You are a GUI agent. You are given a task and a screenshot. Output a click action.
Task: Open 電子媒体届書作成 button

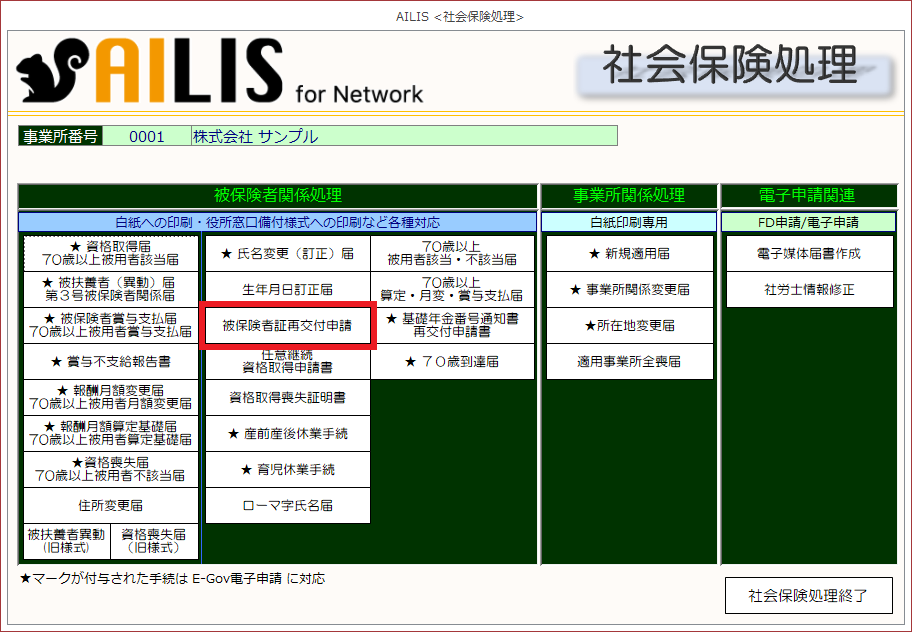[808, 254]
